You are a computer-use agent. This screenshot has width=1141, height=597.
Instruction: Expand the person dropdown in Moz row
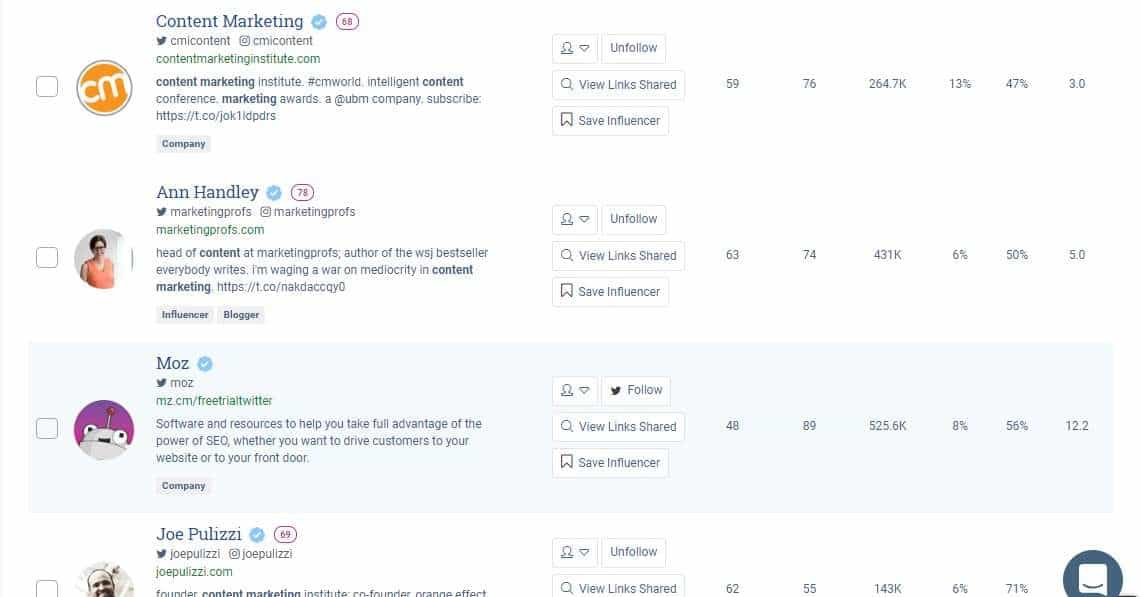pos(575,390)
